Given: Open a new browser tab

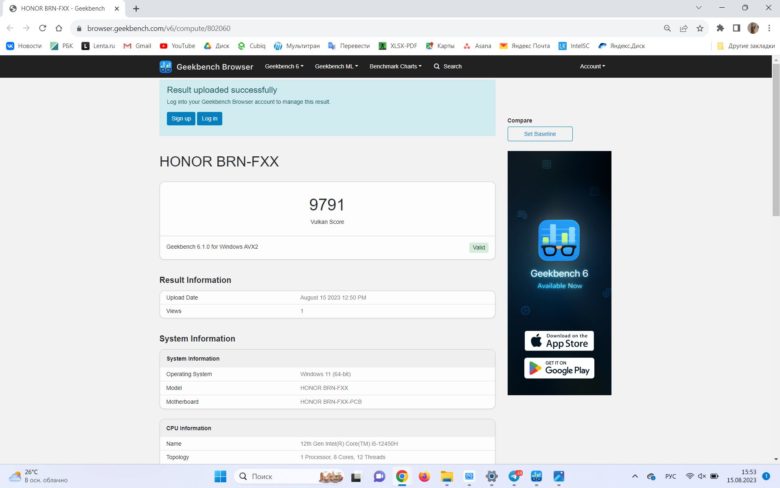Looking at the screenshot, I should click(x=136, y=8).
